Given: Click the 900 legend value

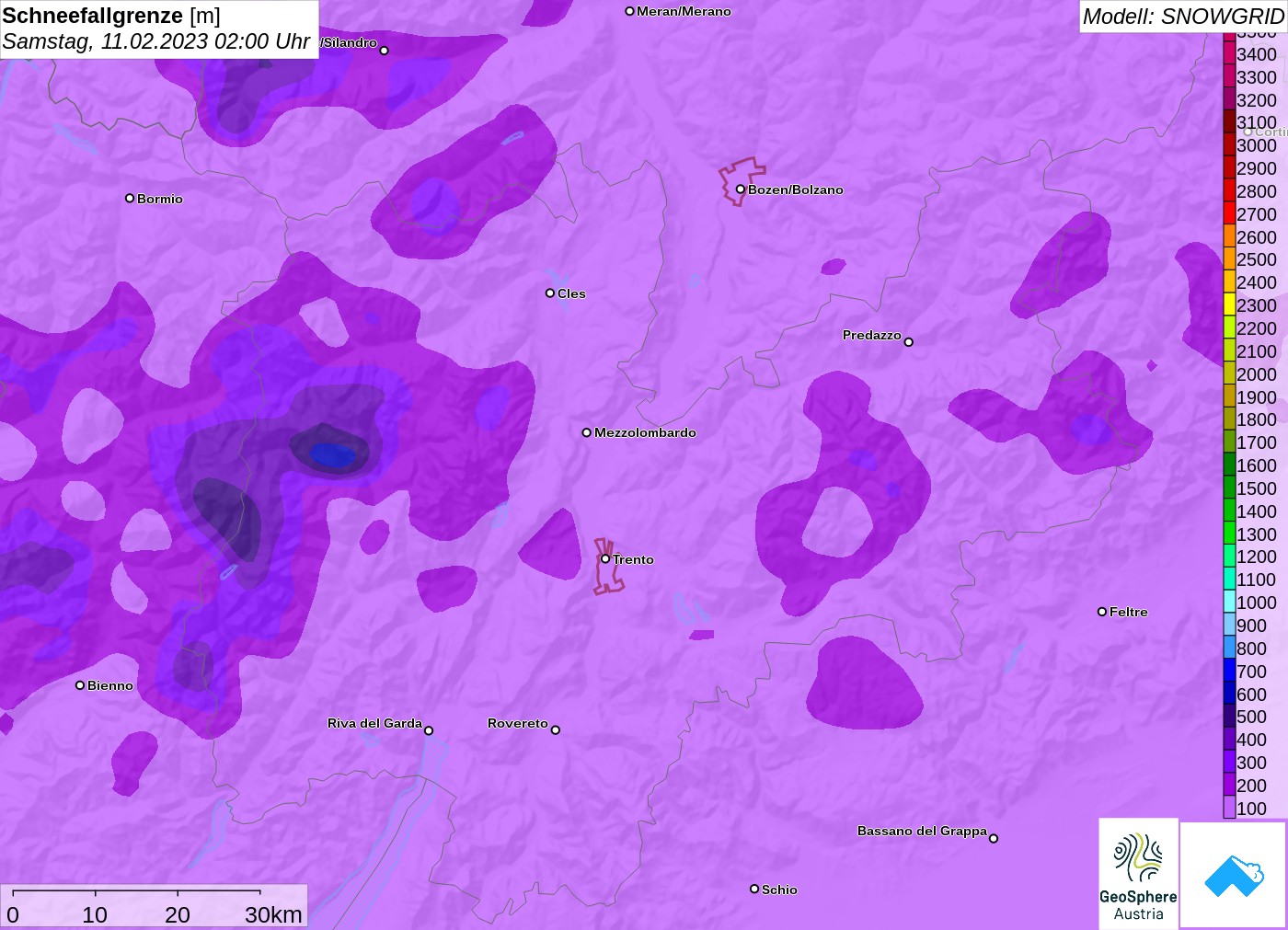Looking at the screenshot, I should pos(1251,626).
